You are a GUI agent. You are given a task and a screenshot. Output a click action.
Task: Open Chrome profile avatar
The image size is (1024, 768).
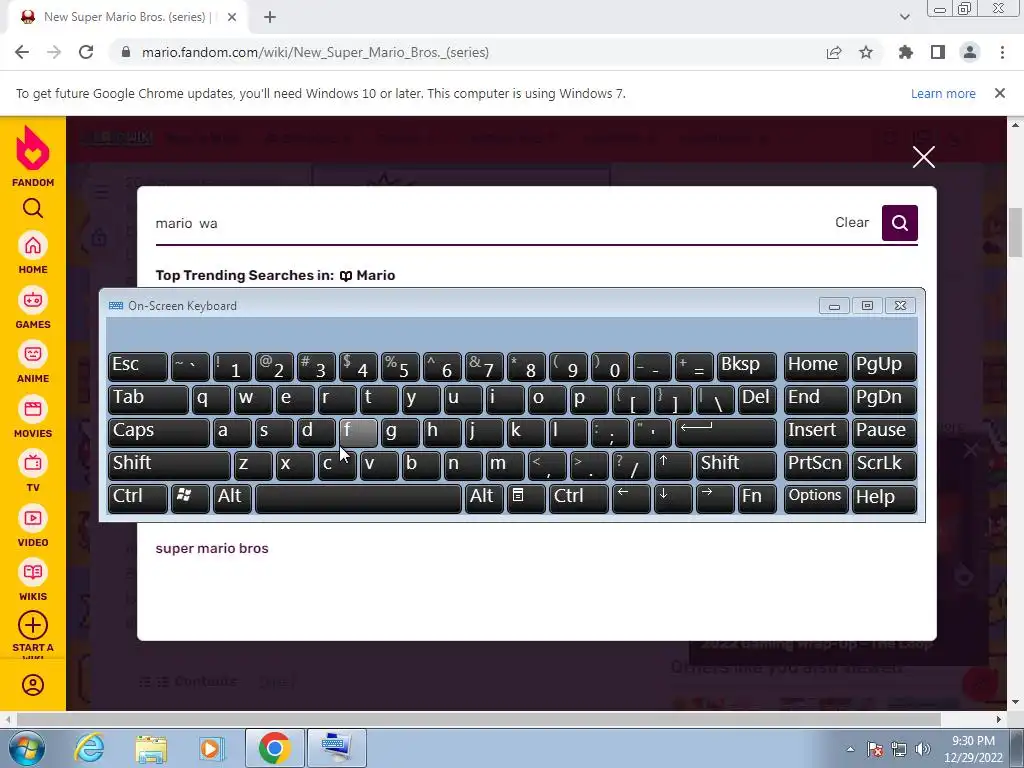point(970,52)
